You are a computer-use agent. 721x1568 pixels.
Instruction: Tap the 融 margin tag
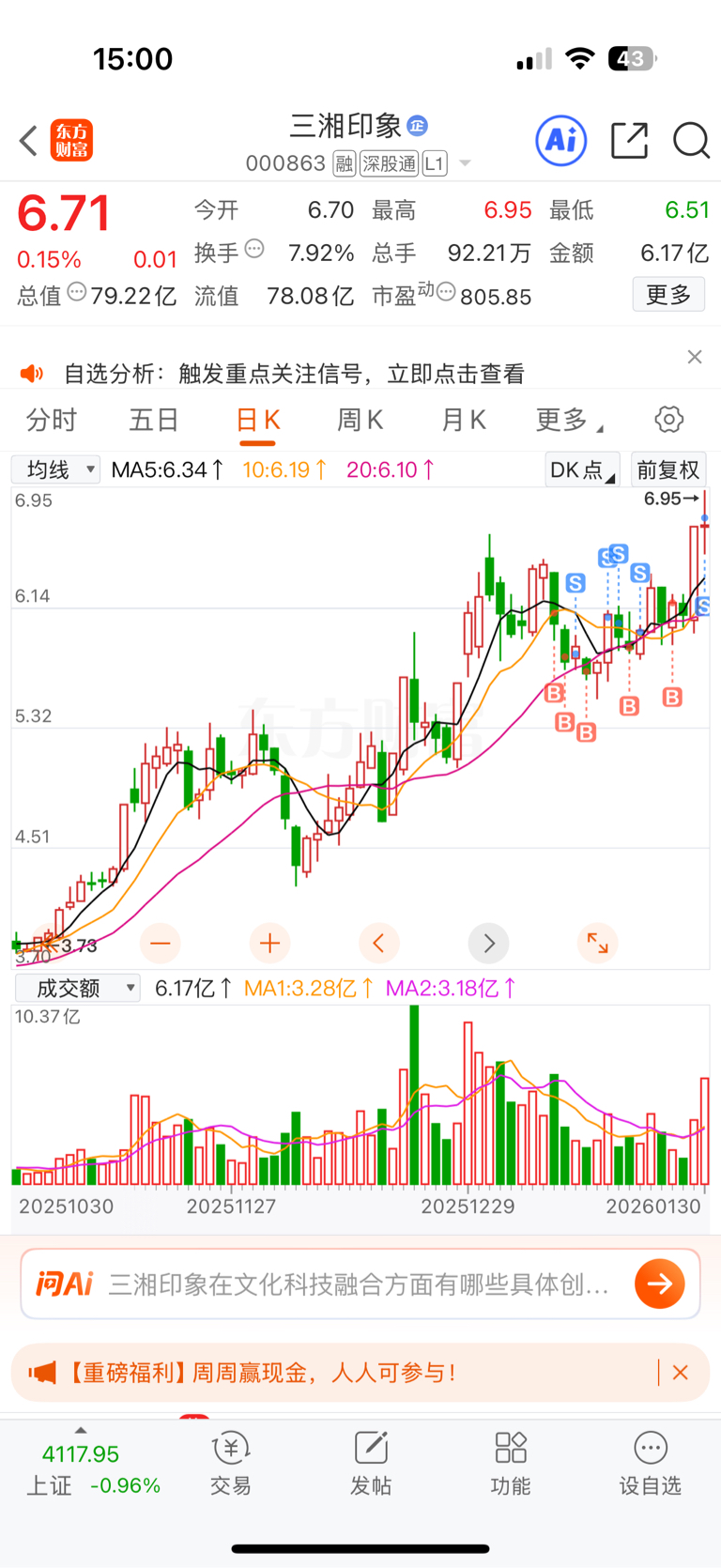(x=345, y=164)
